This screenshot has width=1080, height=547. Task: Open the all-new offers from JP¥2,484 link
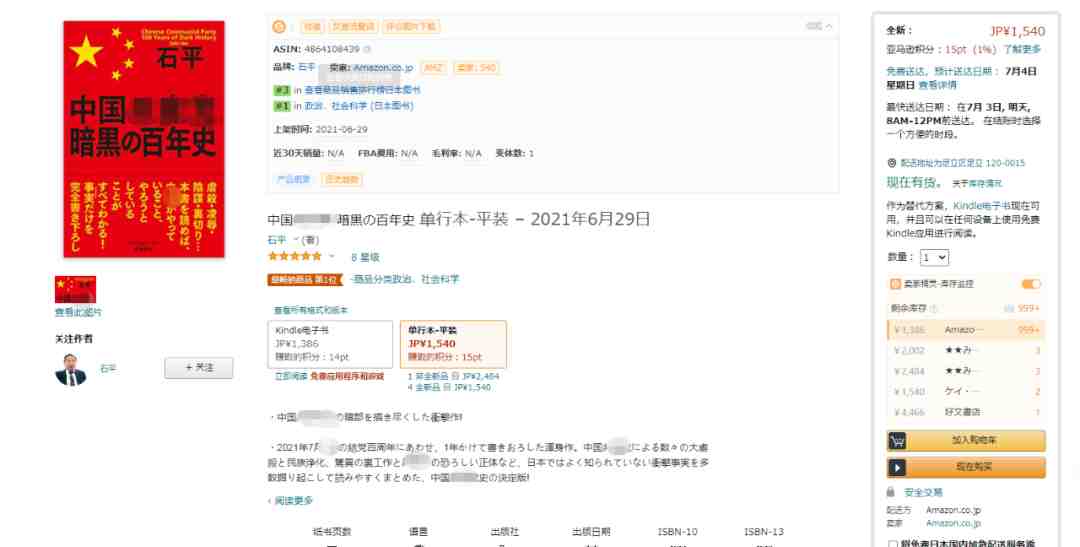tap(453, 377)
